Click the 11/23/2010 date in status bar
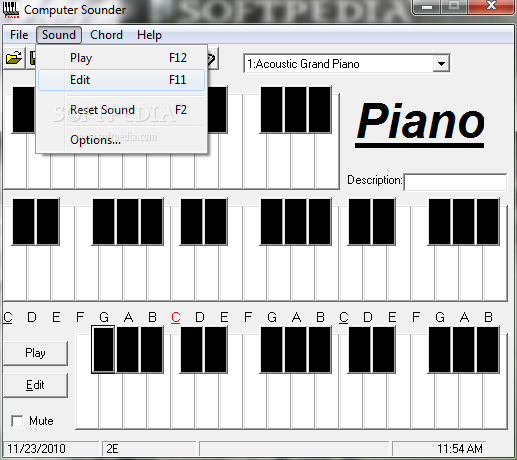This screenshot has width=517, height=460. (x=36, y=449)
